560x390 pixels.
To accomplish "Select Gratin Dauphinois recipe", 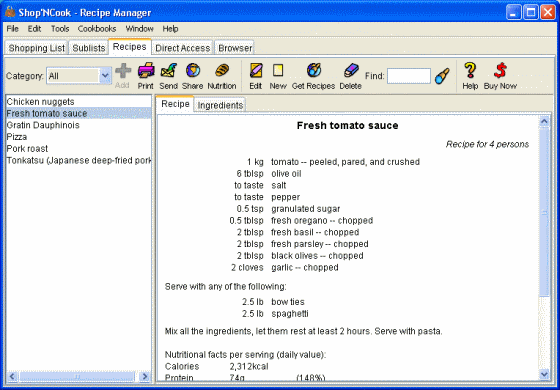I will tap(79, 125).
